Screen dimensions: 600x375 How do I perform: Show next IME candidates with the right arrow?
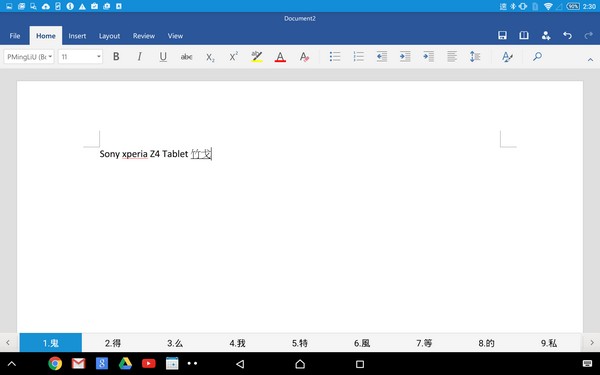[592, 343]
